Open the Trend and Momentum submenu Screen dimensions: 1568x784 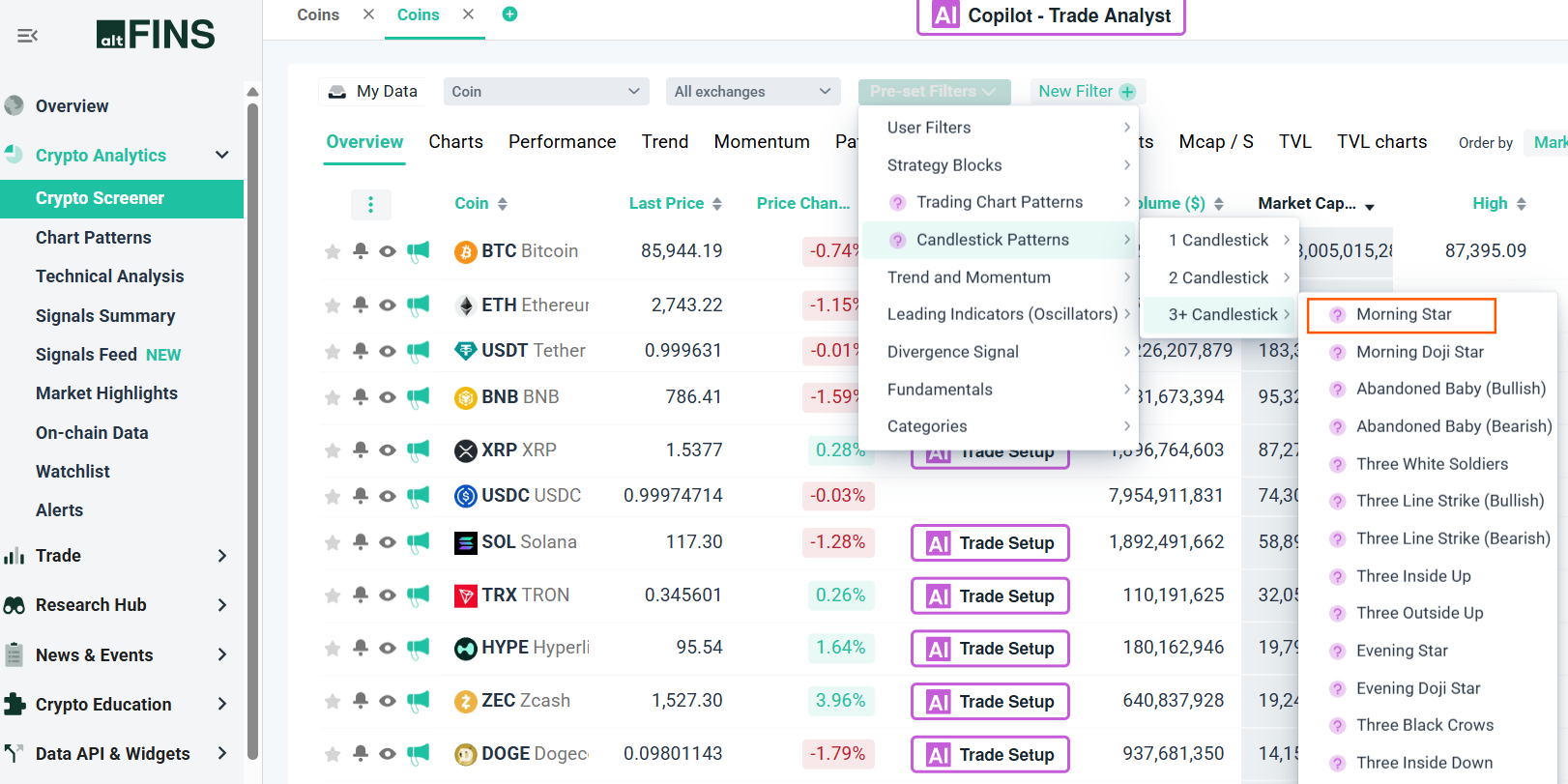tap(1000, 277)
